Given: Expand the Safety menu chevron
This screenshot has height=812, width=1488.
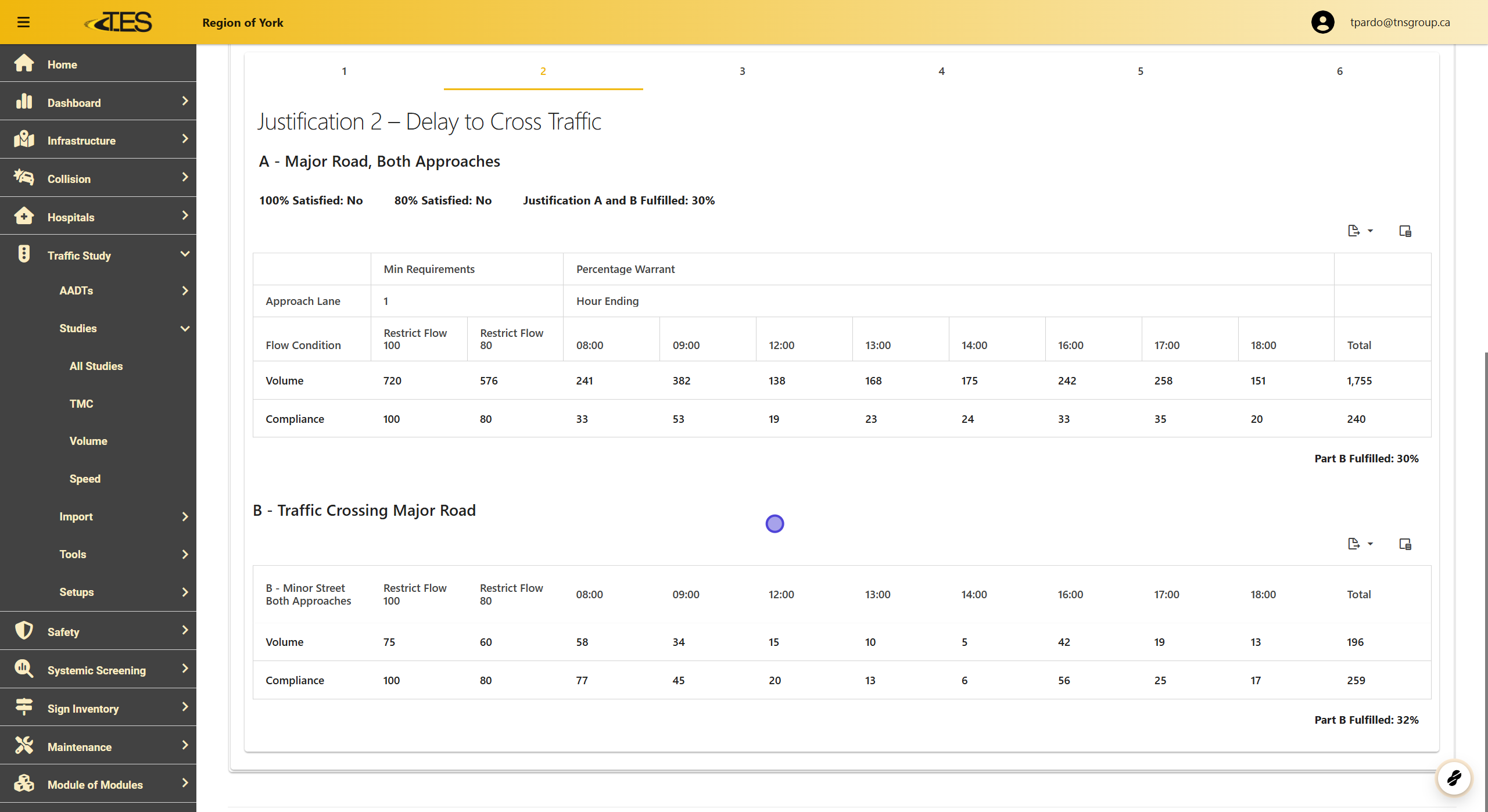Looking at the screenshot, I should click(x=185, y=630).
